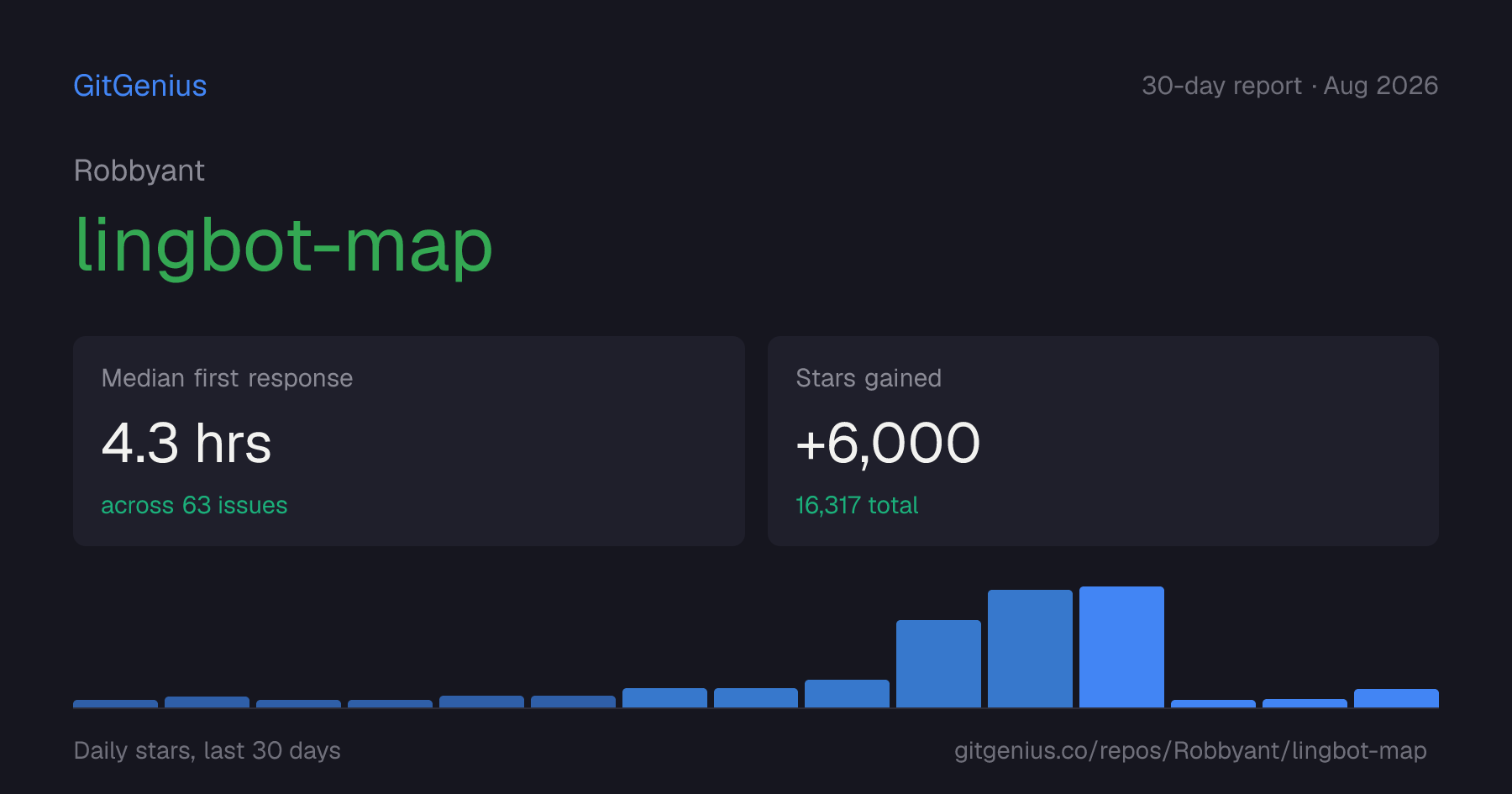Image resolution: width=1512 pixels, height=794 pixels.
Task: Click the third-tallest bar in the chart
Action: 938,664
